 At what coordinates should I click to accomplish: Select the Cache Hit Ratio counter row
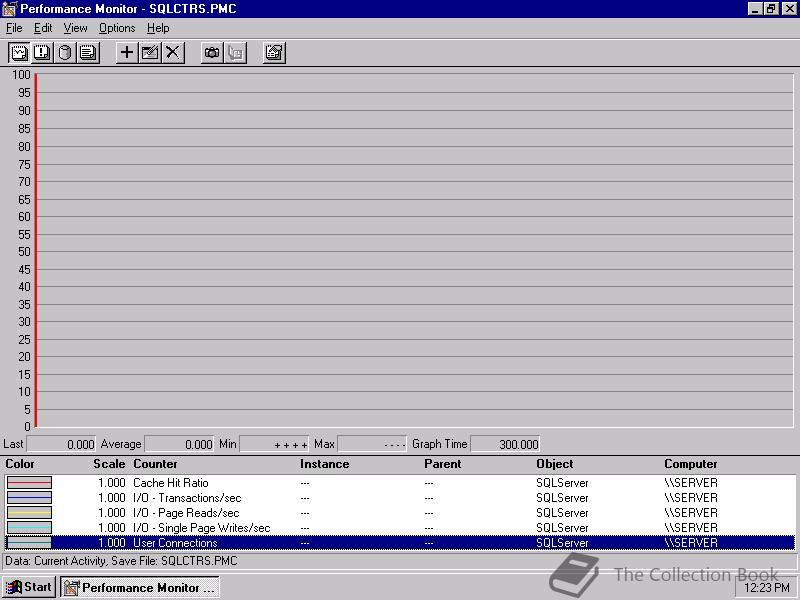click(400, 483)
